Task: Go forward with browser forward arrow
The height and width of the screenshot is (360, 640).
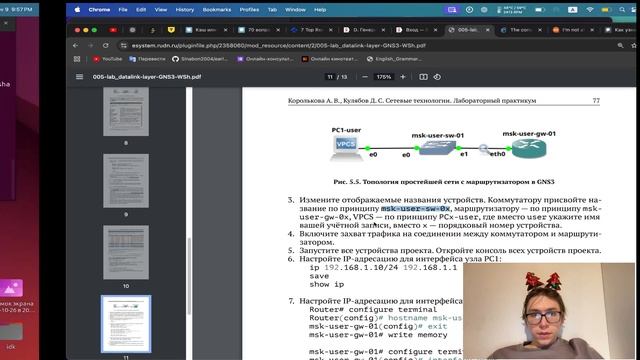Action: (x=91, y=45)
